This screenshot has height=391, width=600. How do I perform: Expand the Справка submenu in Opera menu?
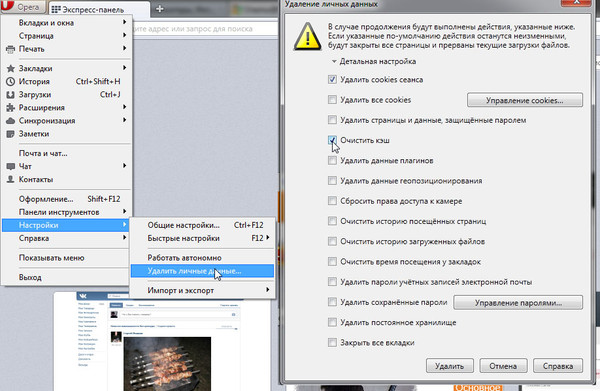coord(67,238)
